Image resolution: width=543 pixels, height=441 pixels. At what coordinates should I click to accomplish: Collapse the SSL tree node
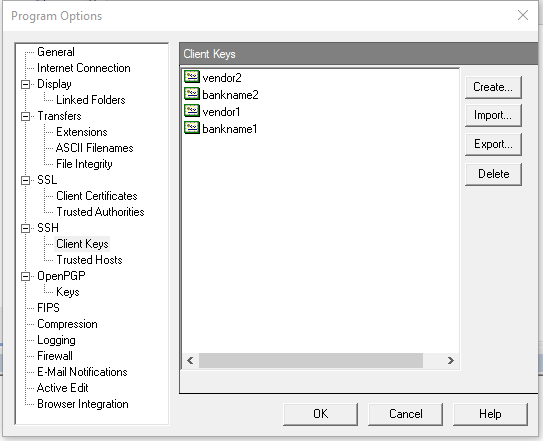[25, 180]
